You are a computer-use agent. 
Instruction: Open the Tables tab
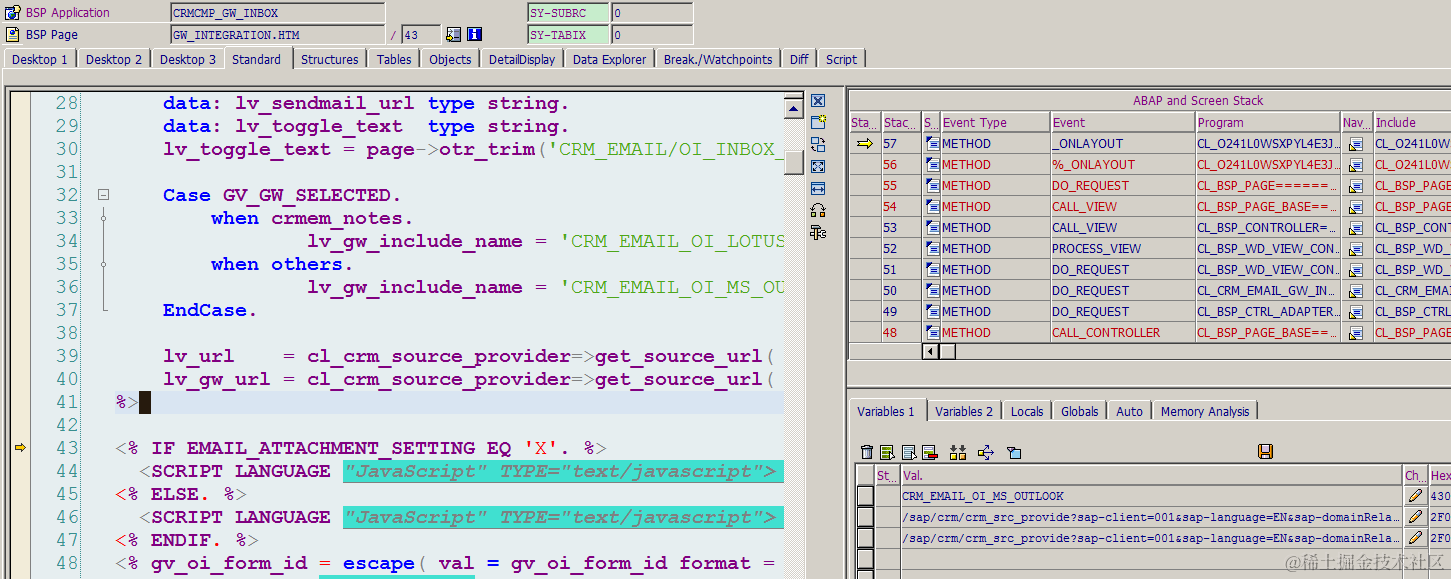click(394, 59)
